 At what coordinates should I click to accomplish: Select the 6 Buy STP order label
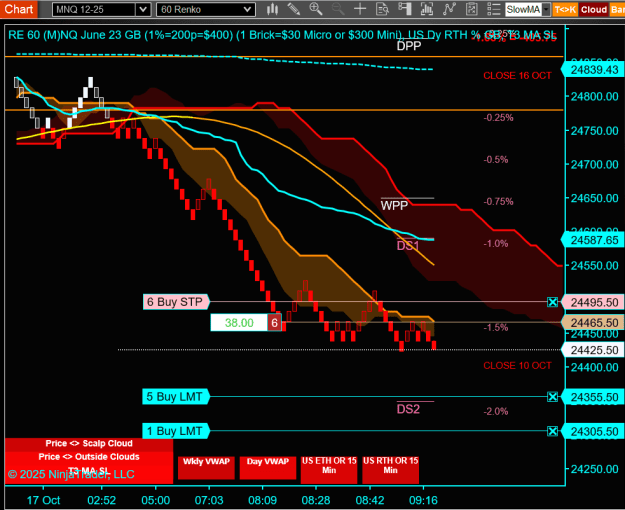coord(176,302)
